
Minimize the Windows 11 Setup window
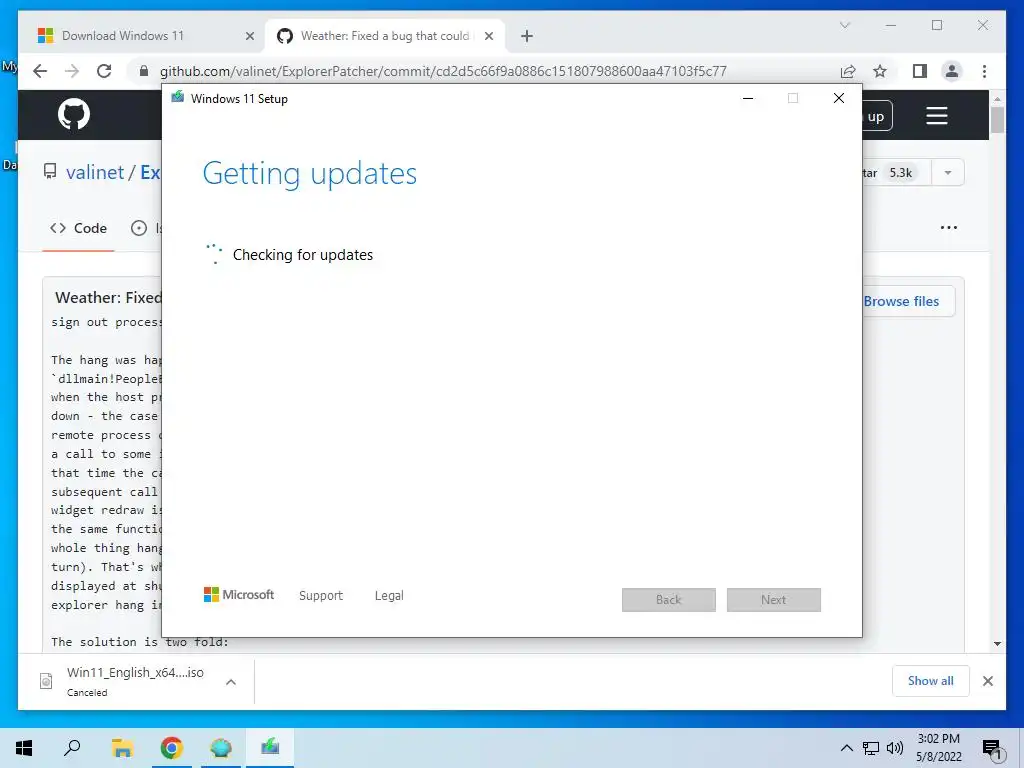click(x=748, y=98)
